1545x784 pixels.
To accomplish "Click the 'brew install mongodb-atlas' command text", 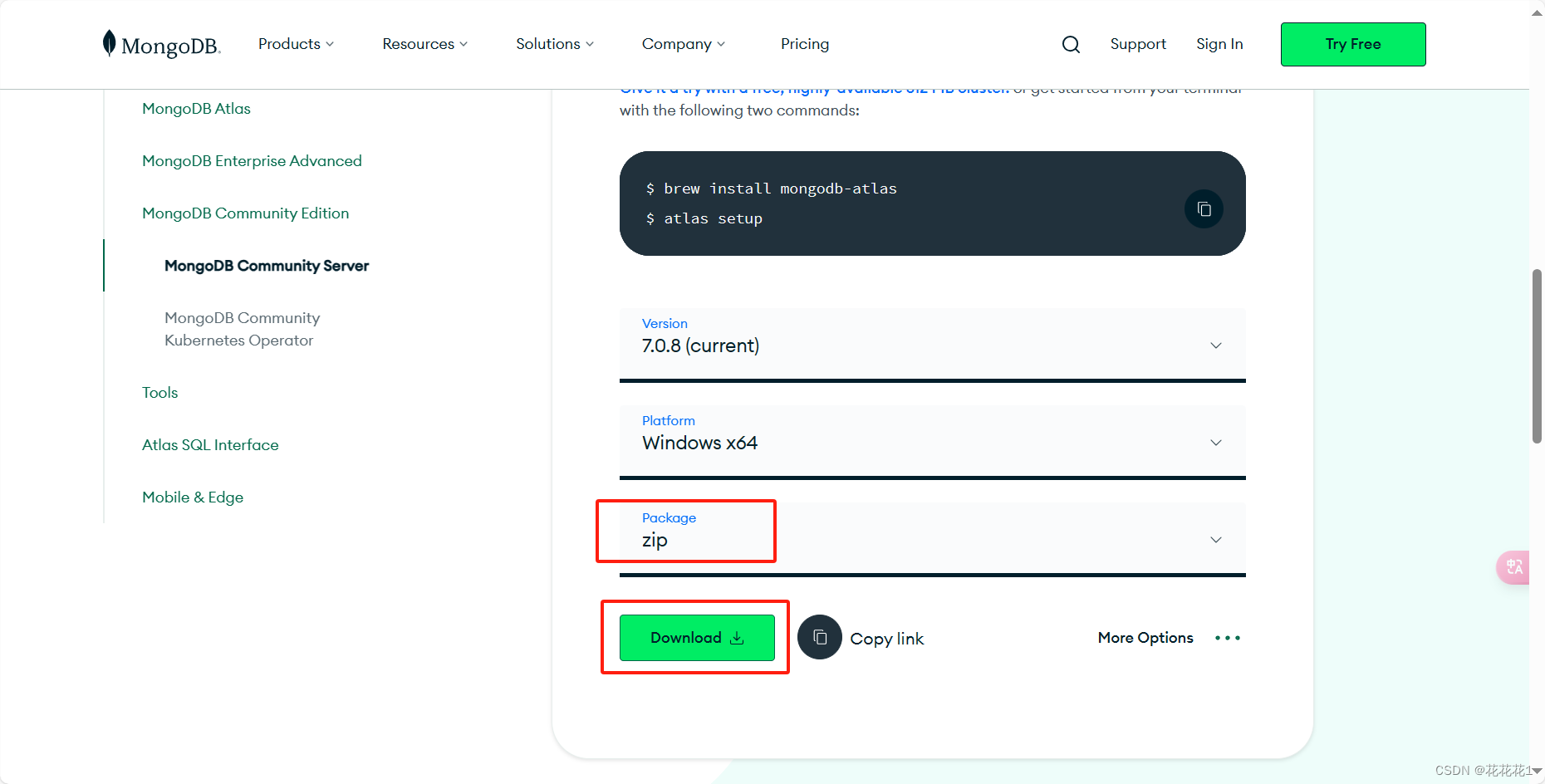I will (780, 189).
